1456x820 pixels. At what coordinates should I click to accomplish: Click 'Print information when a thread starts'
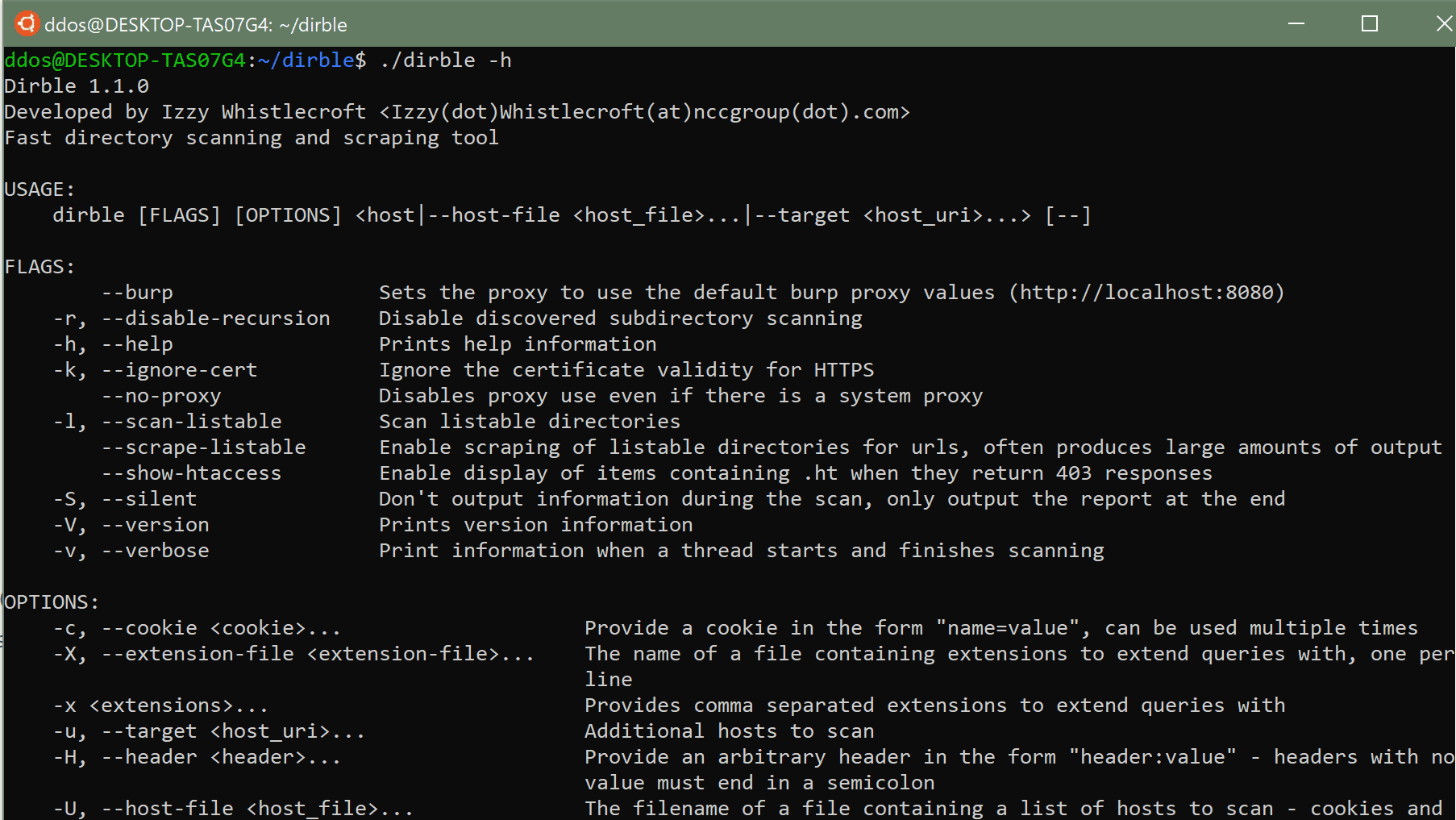tap(742, 551)
